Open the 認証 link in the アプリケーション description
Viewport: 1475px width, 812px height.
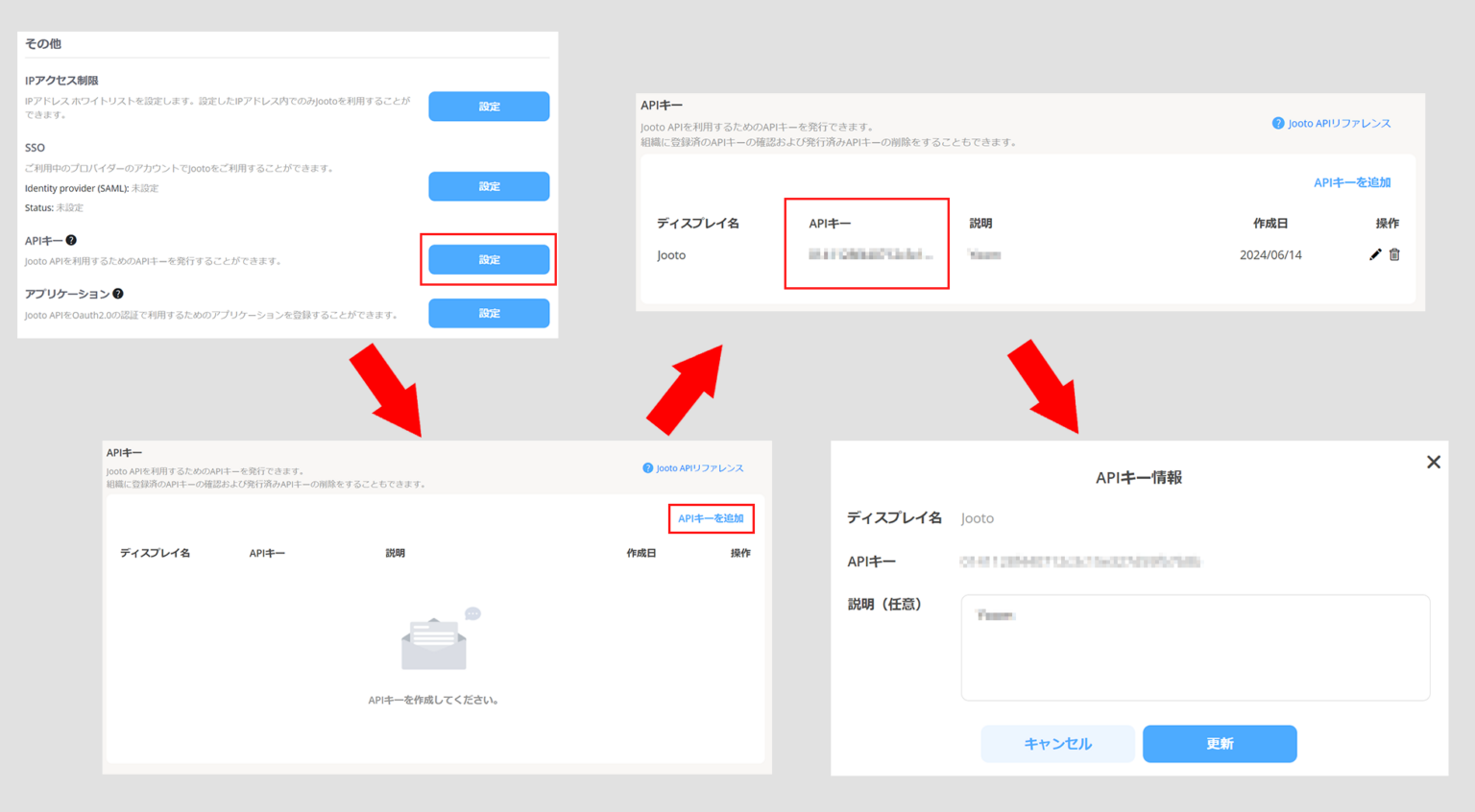[x=130, y=313]
